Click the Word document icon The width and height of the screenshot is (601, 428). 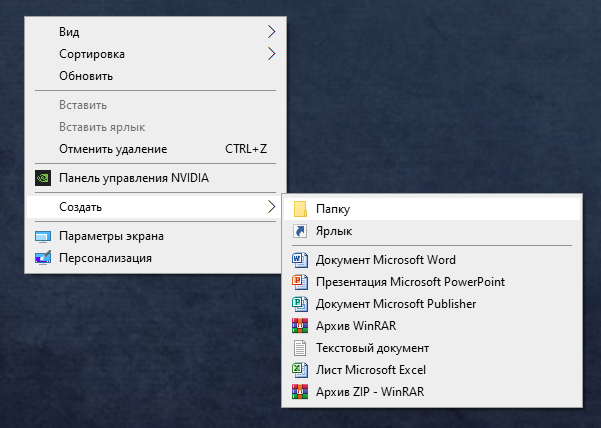(300, 260)
